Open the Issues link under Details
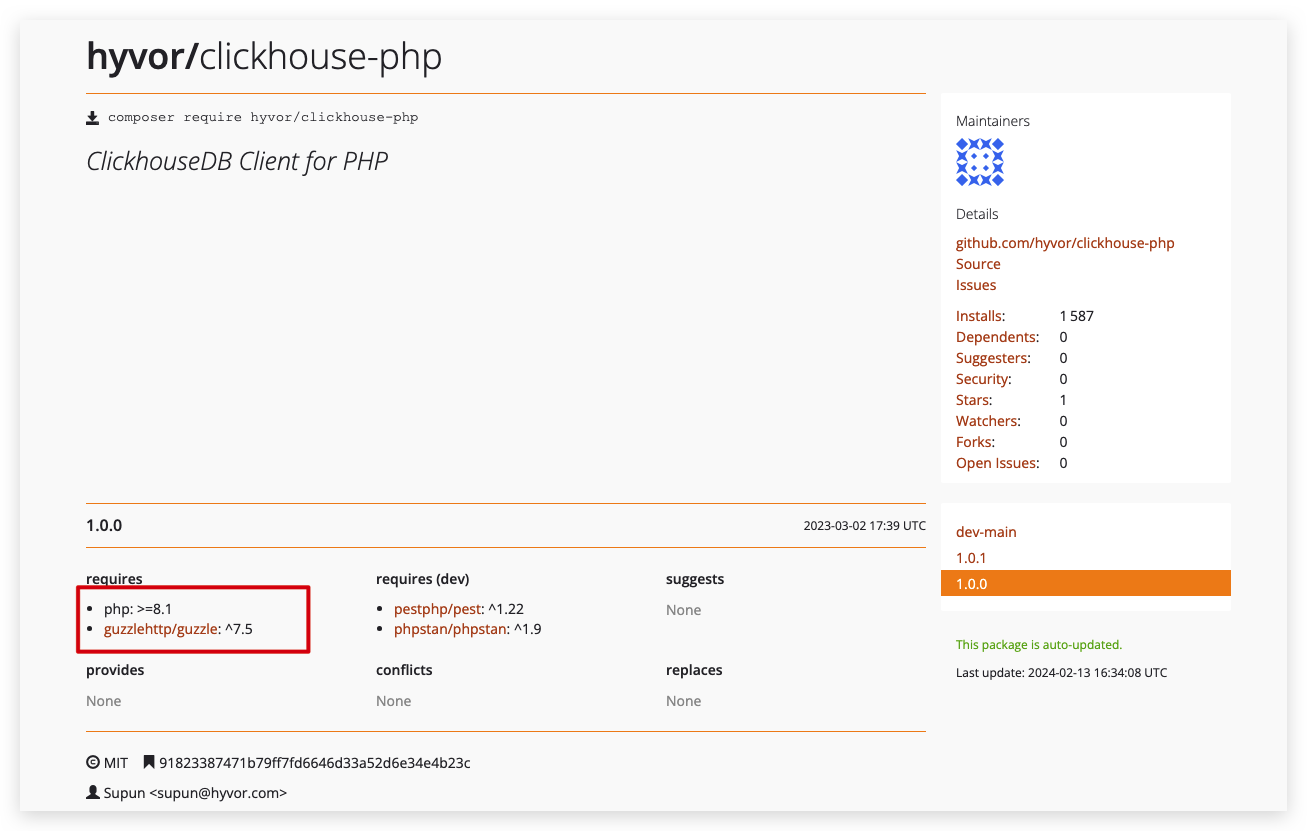 (x=976, y=285)
